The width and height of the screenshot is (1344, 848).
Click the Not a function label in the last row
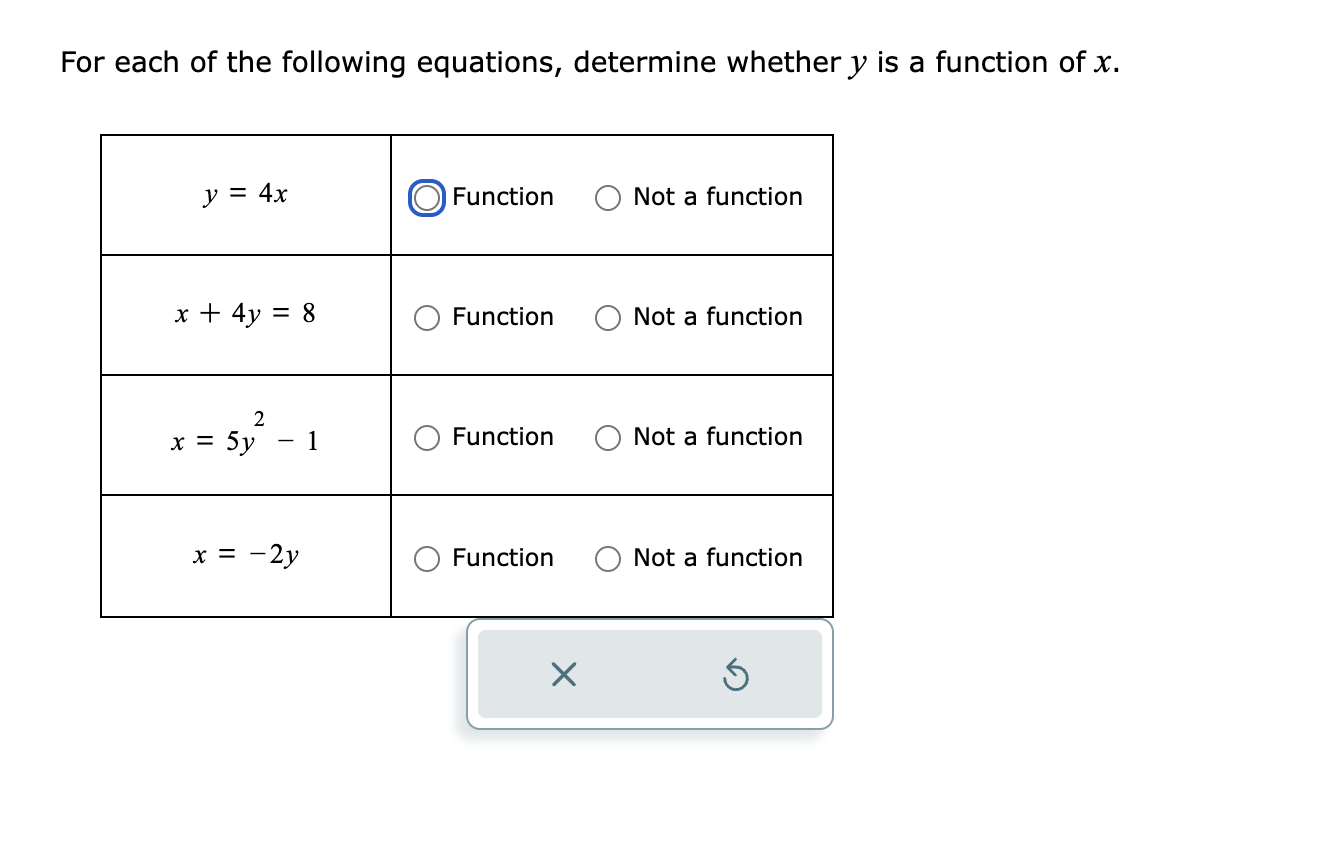click(x=717, y=558)
